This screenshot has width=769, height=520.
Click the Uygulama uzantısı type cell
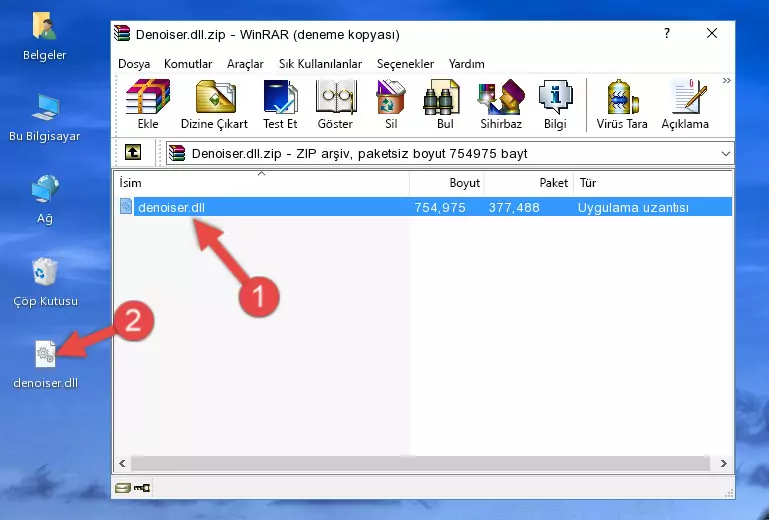pos(633,208)
